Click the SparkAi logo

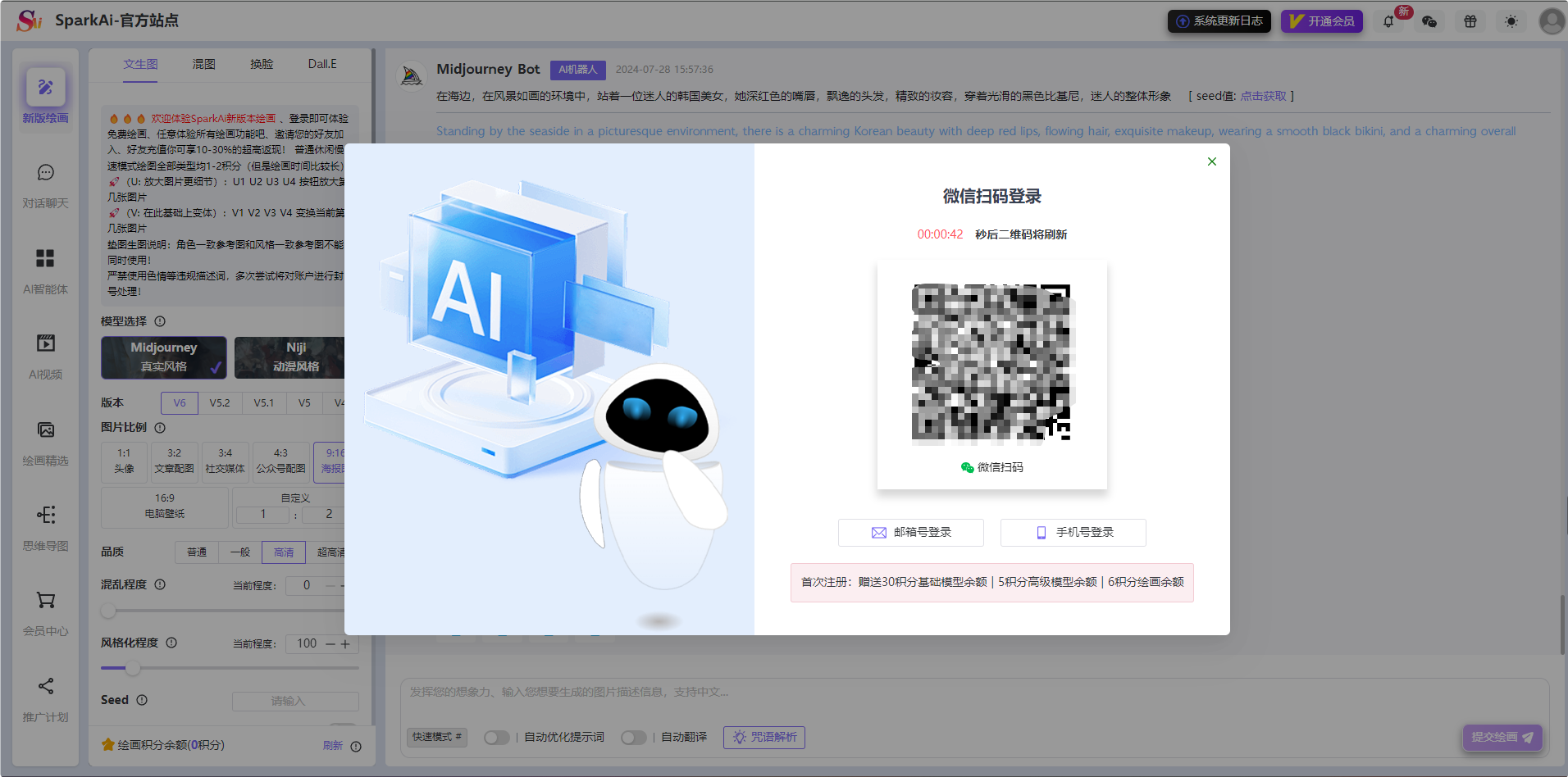pos(30,20)
